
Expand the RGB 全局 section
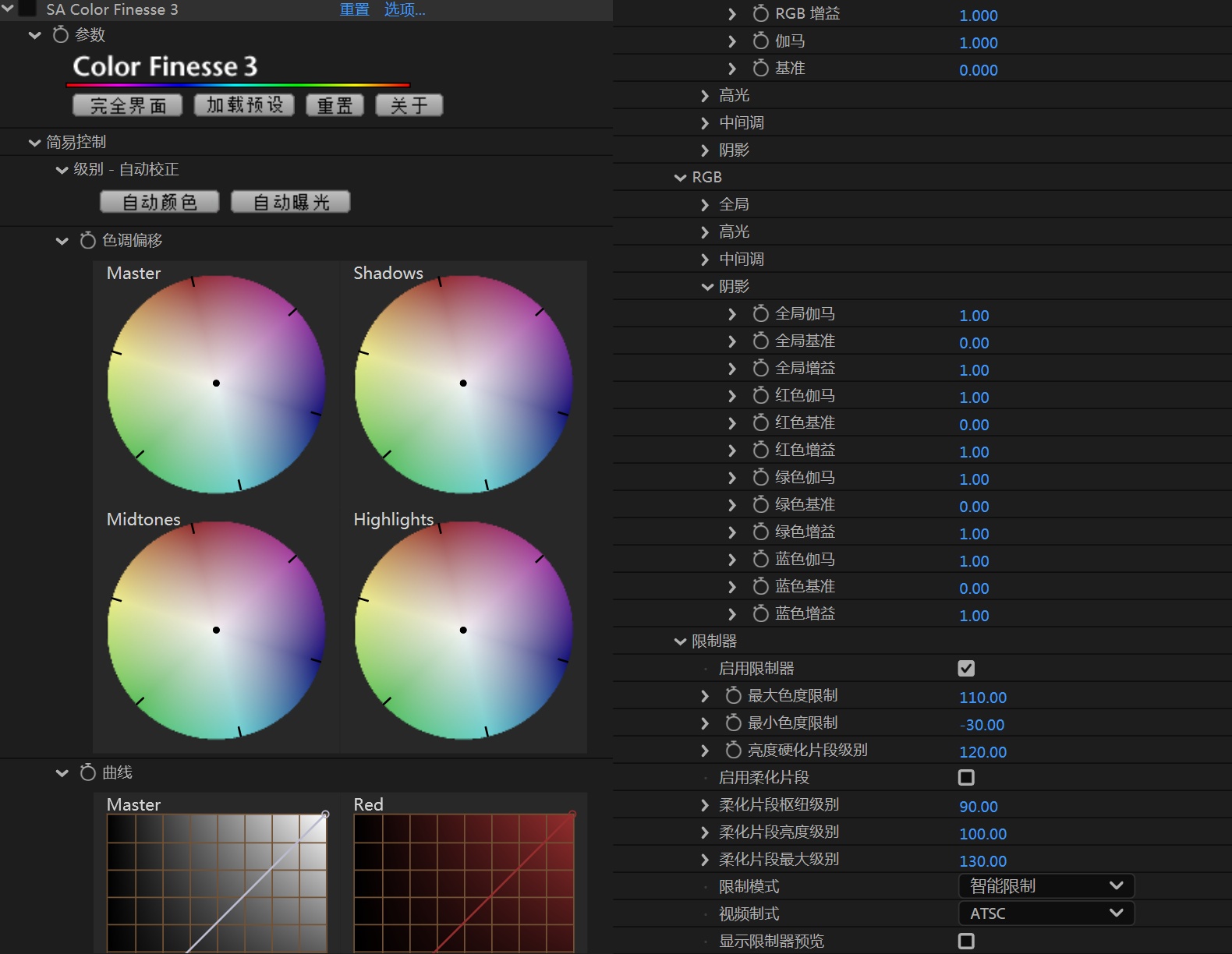(x=705, y=204)
